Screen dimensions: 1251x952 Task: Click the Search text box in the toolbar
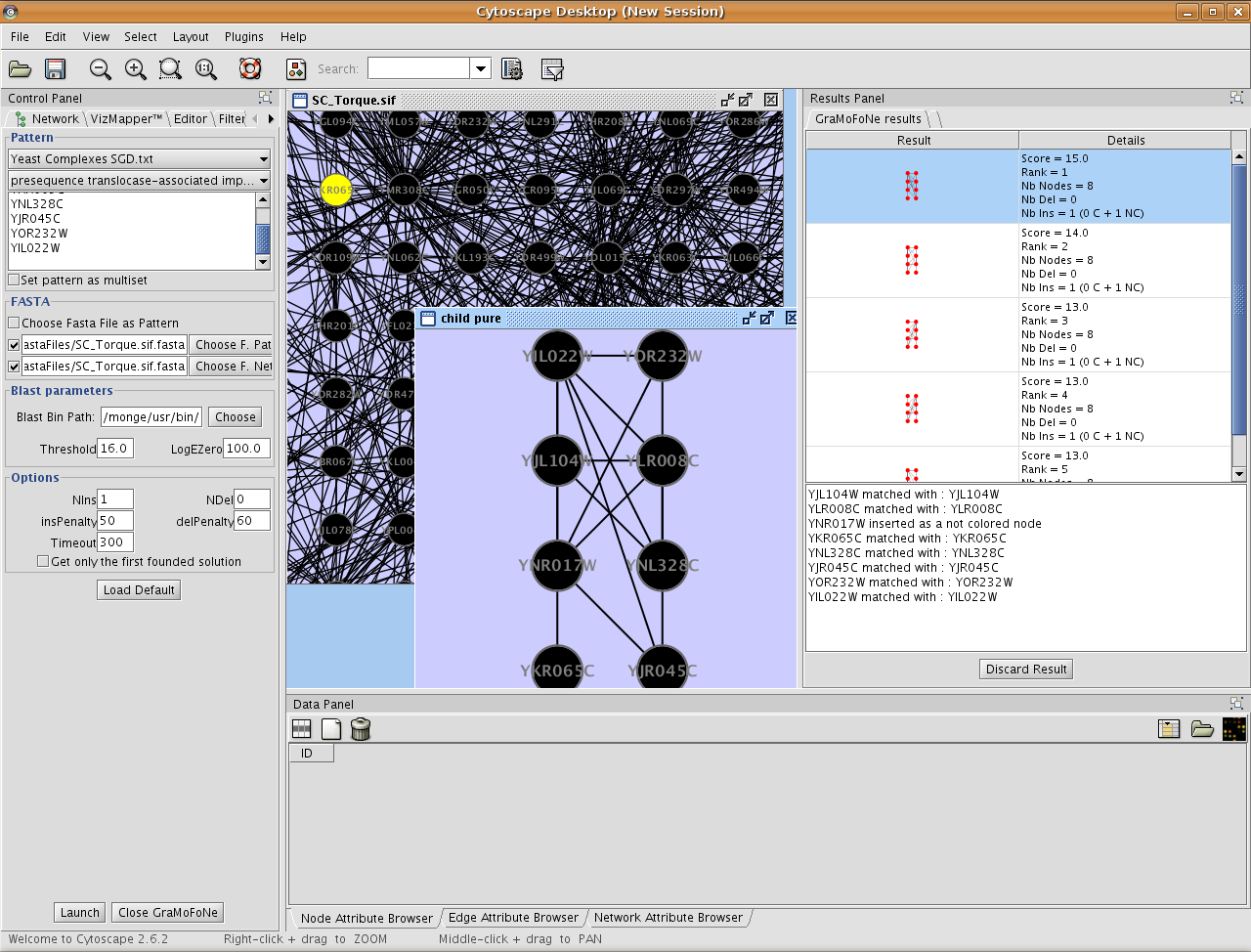pos(418,68)
